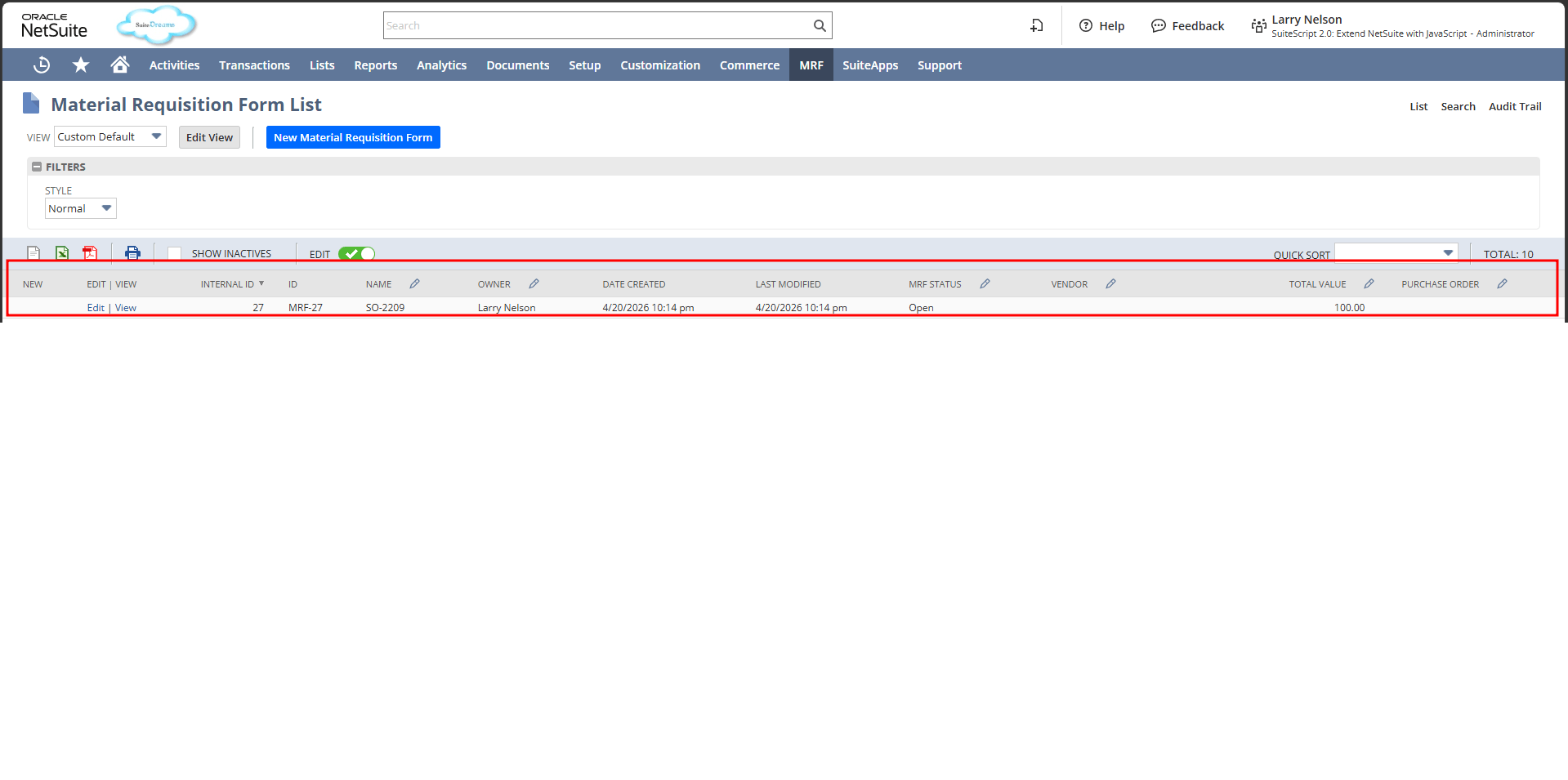Viewport: 1568px width, 780px height.
Task: Click the Feedback link
Action: pyautogui.click(x=1198, y=26)
